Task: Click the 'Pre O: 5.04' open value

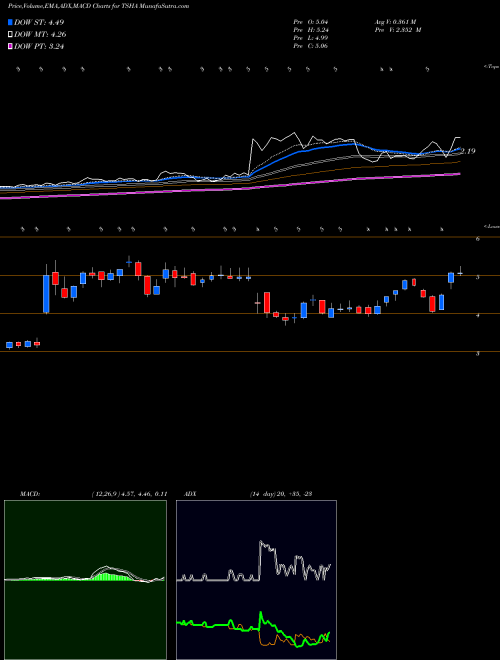Action: coord(311,21)
